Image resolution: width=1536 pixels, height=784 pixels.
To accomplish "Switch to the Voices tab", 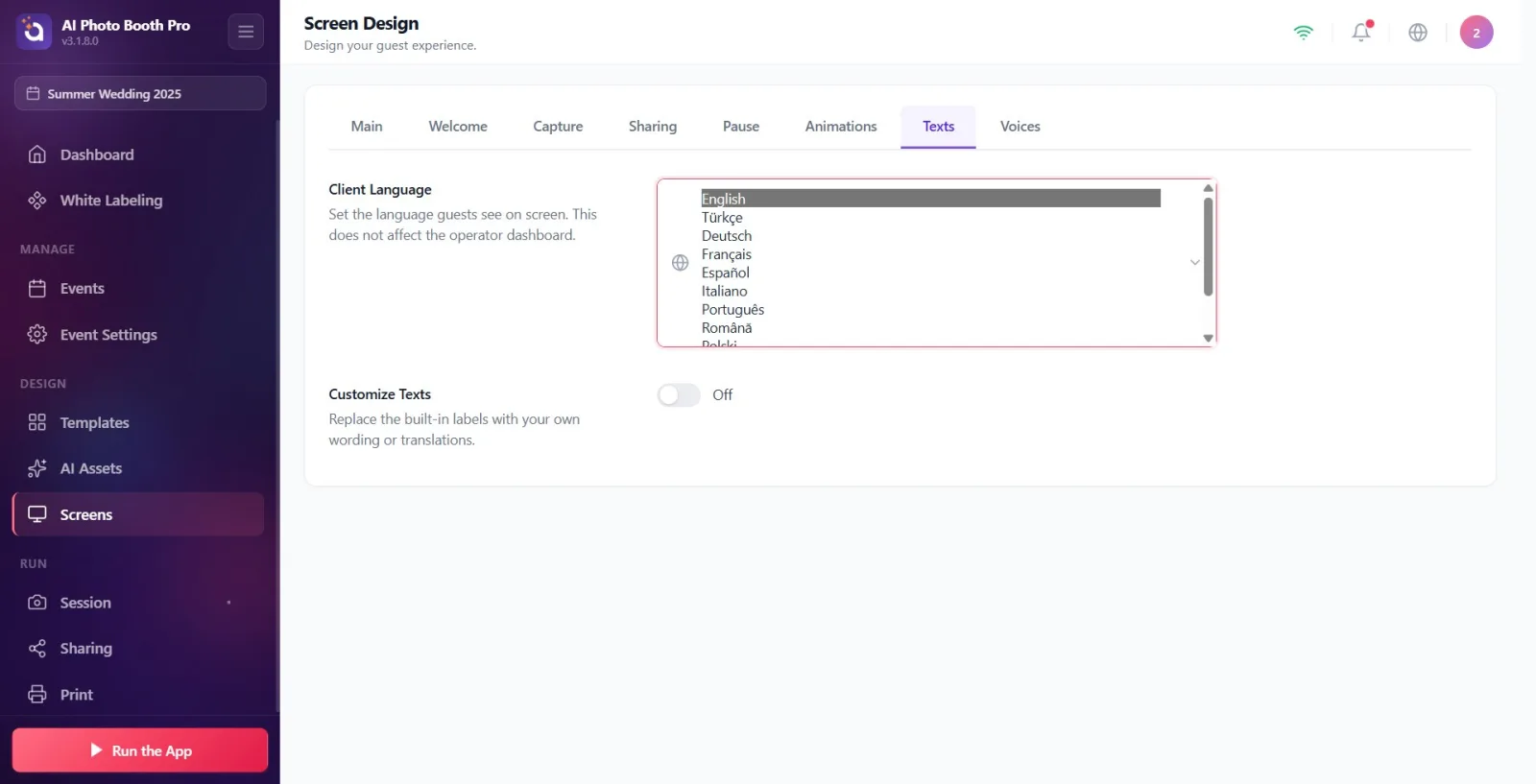I will point(1020,127).
